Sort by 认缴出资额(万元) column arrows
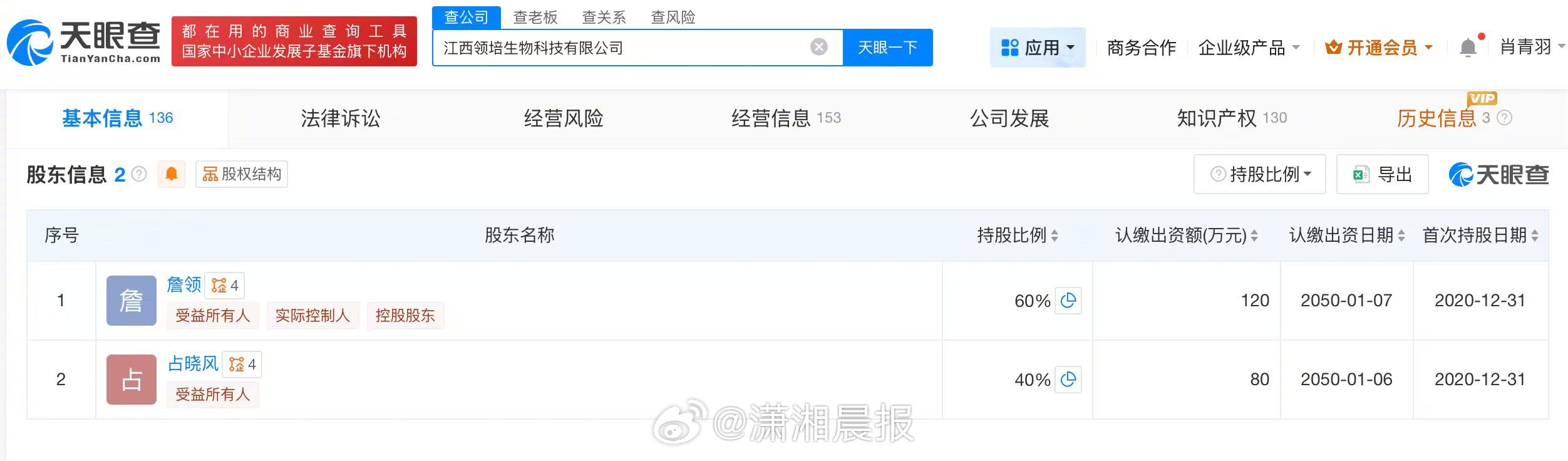 point(1254,236)
